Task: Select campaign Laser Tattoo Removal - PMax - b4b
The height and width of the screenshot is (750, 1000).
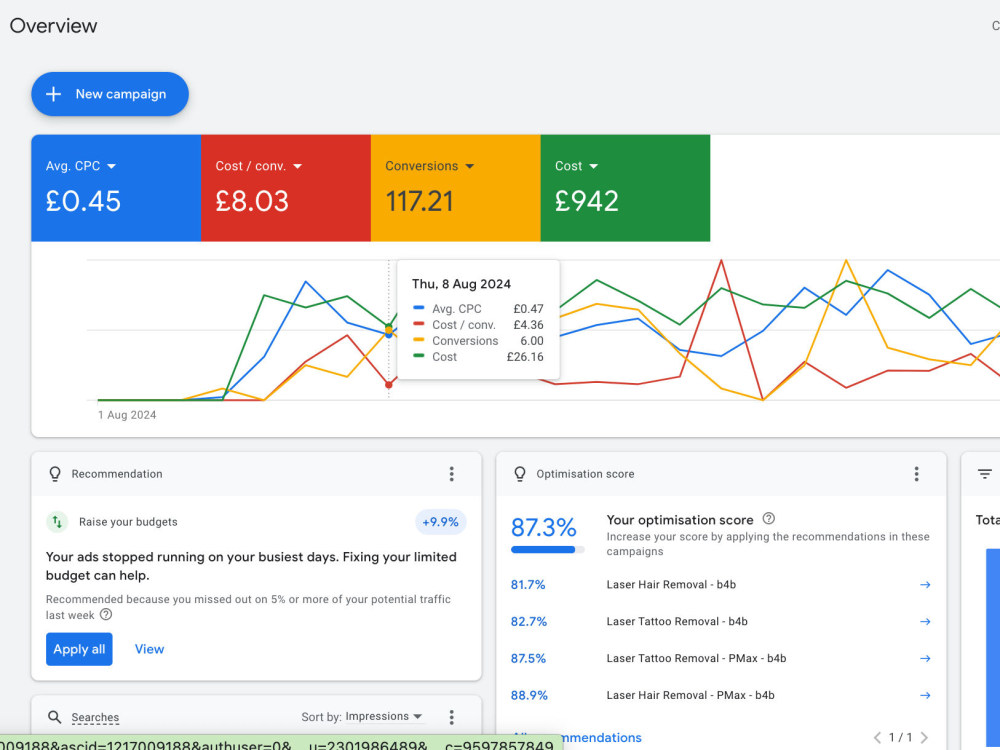Action: (x=696, y=659)
